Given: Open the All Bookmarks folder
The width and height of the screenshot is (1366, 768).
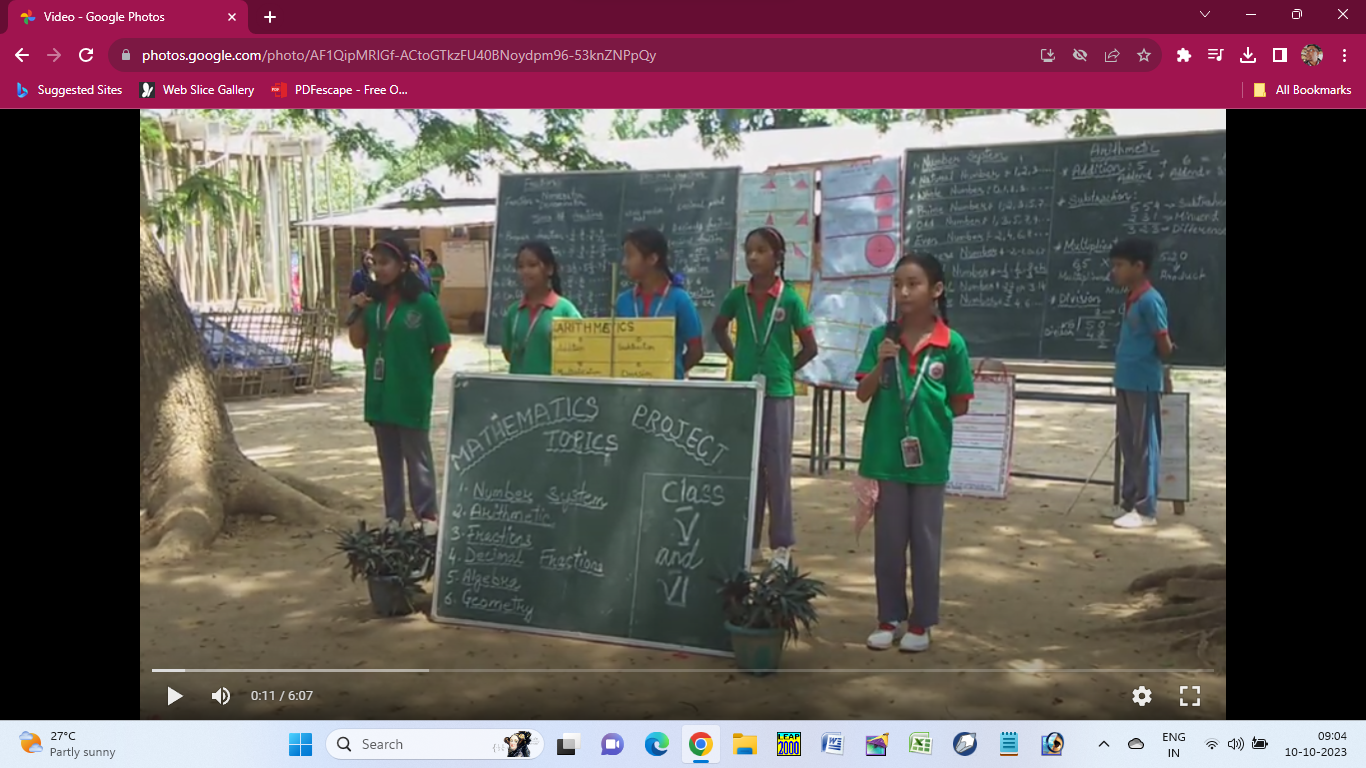Looking at the screenshot, I should tap(1302, 90).
